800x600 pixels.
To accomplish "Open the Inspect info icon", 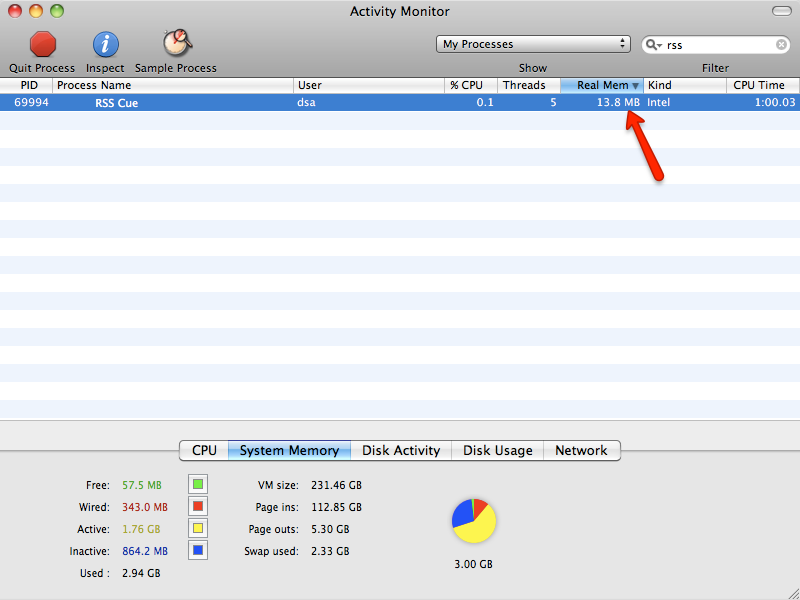I will (x=106, y=44).
